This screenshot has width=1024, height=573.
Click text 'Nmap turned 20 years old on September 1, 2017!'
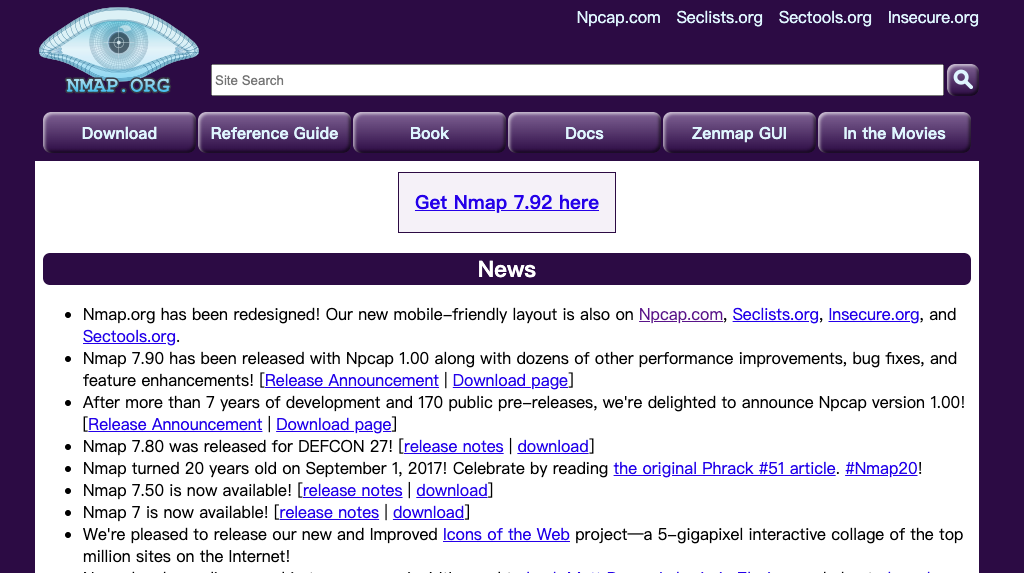(265, 468)
